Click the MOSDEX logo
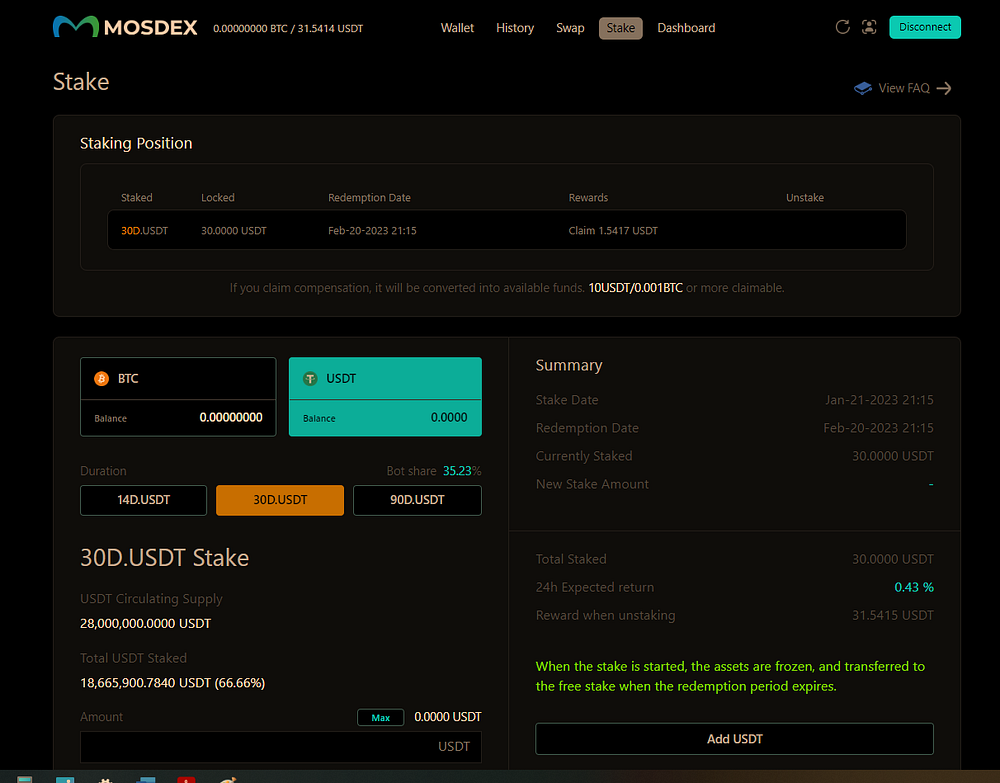This screenshot has height=783, width=1000. pos(125,27)
